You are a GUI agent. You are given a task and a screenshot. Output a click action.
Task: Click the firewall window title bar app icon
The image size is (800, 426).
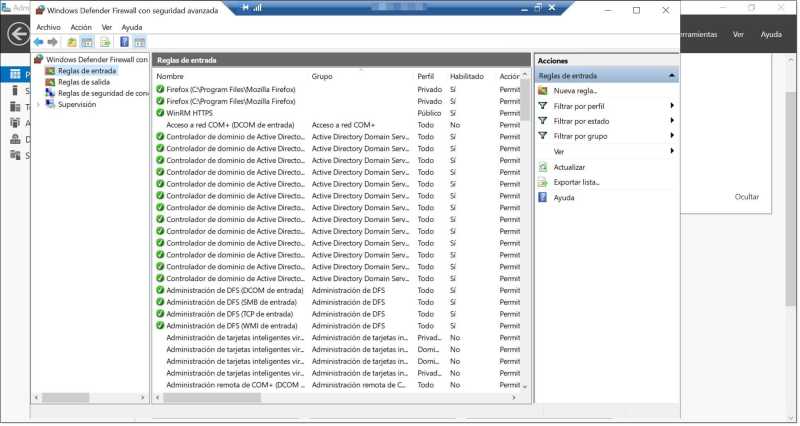pos(40,10)
